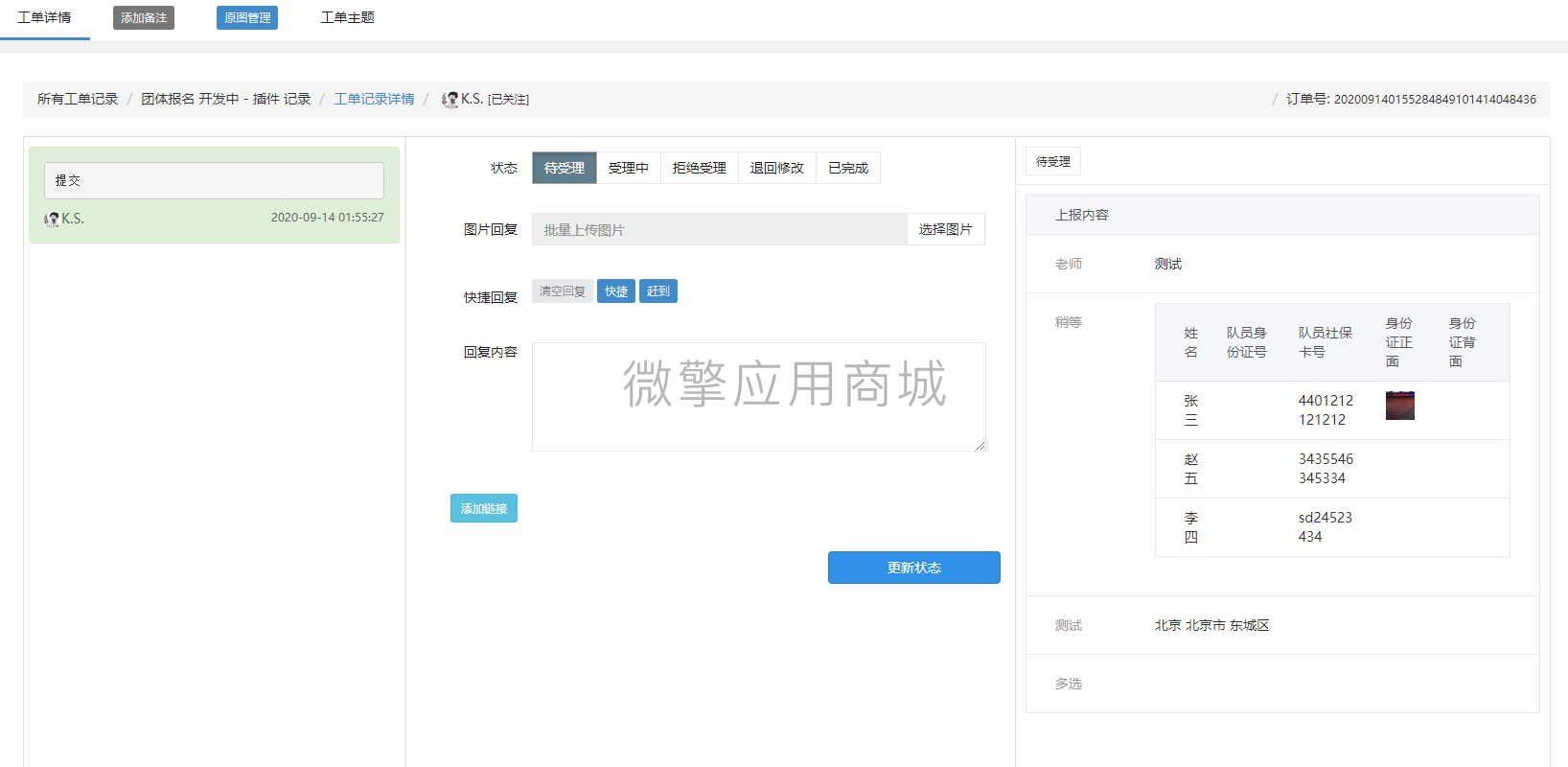Image resolution: width=1568 pixels, height=767 pixels.
Task: Click the 身份证背面 column header
Action: [1463, 342]
